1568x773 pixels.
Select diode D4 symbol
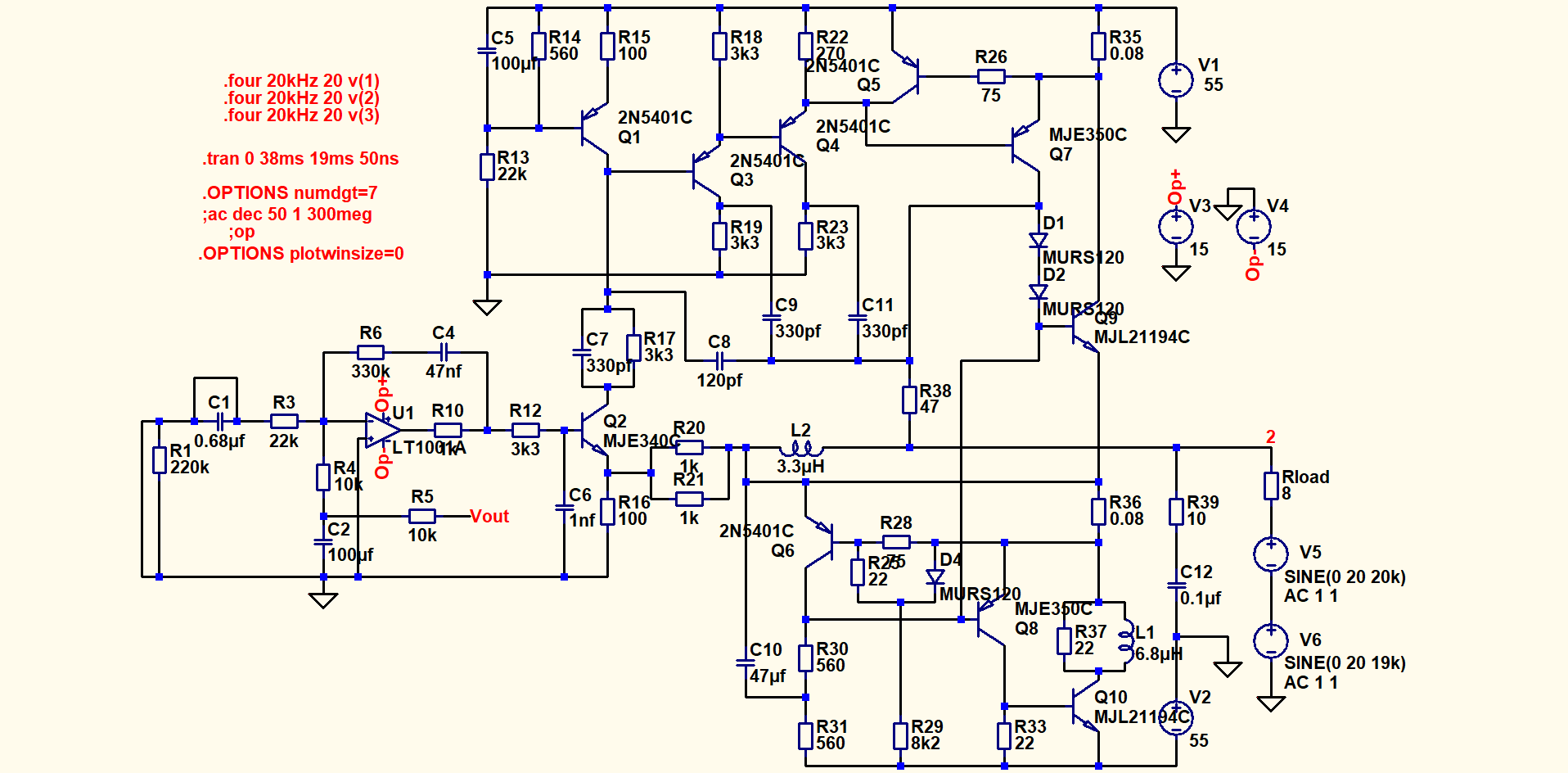click(x=935, y=576)
